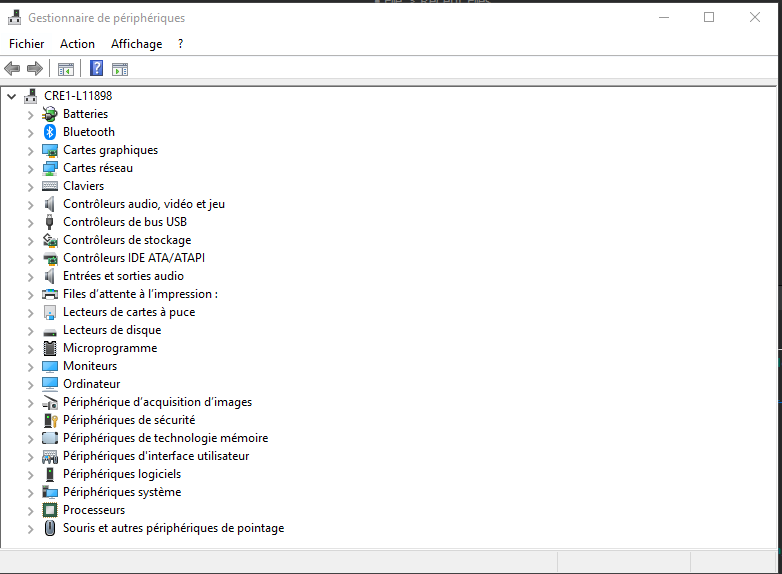Click the Processeurs chip icon

point(50,510)
